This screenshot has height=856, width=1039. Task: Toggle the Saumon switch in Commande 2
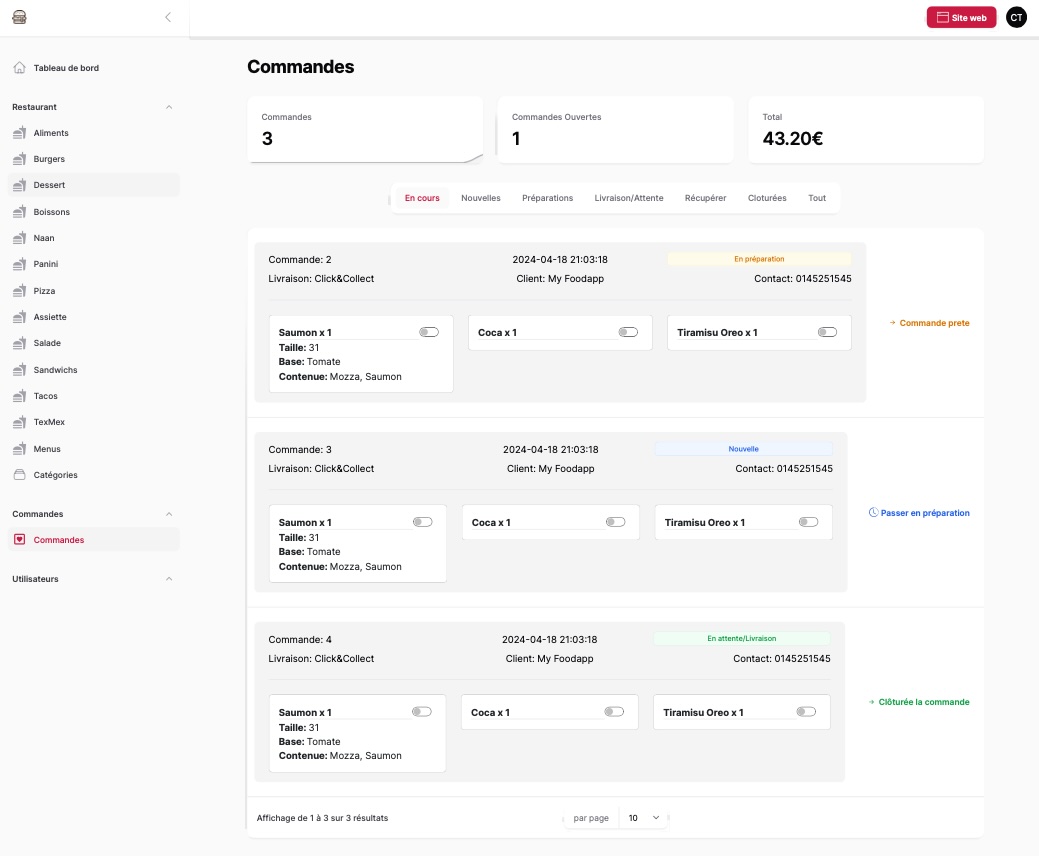[429, 332]
